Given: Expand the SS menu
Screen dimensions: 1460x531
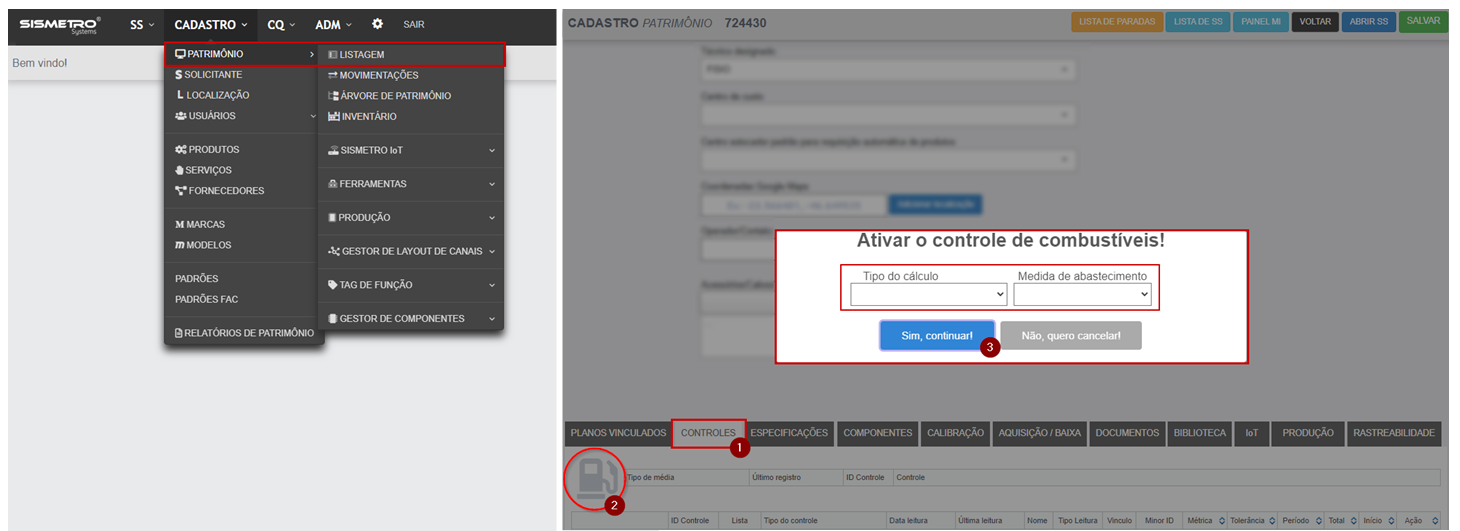Looking at the screenshot, I should point(142,24).
